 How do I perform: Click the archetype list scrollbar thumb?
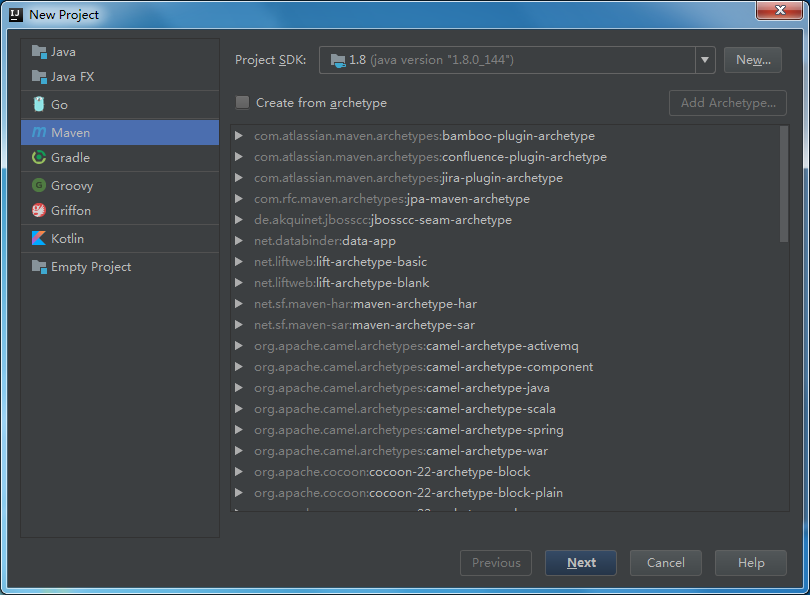[x=784, y=184]
